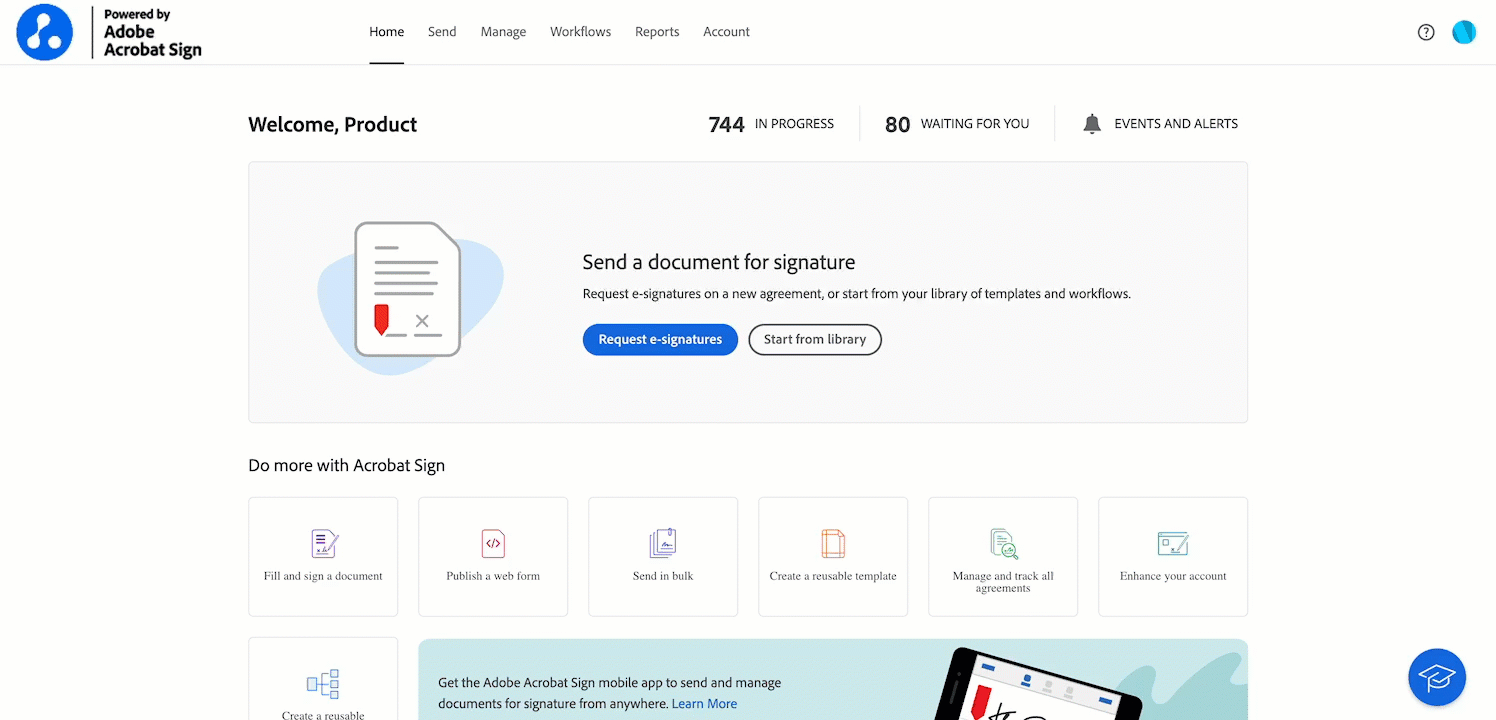Click the Publish a web form icon
Screen dimensions: 1496x720
click(493, 543)
